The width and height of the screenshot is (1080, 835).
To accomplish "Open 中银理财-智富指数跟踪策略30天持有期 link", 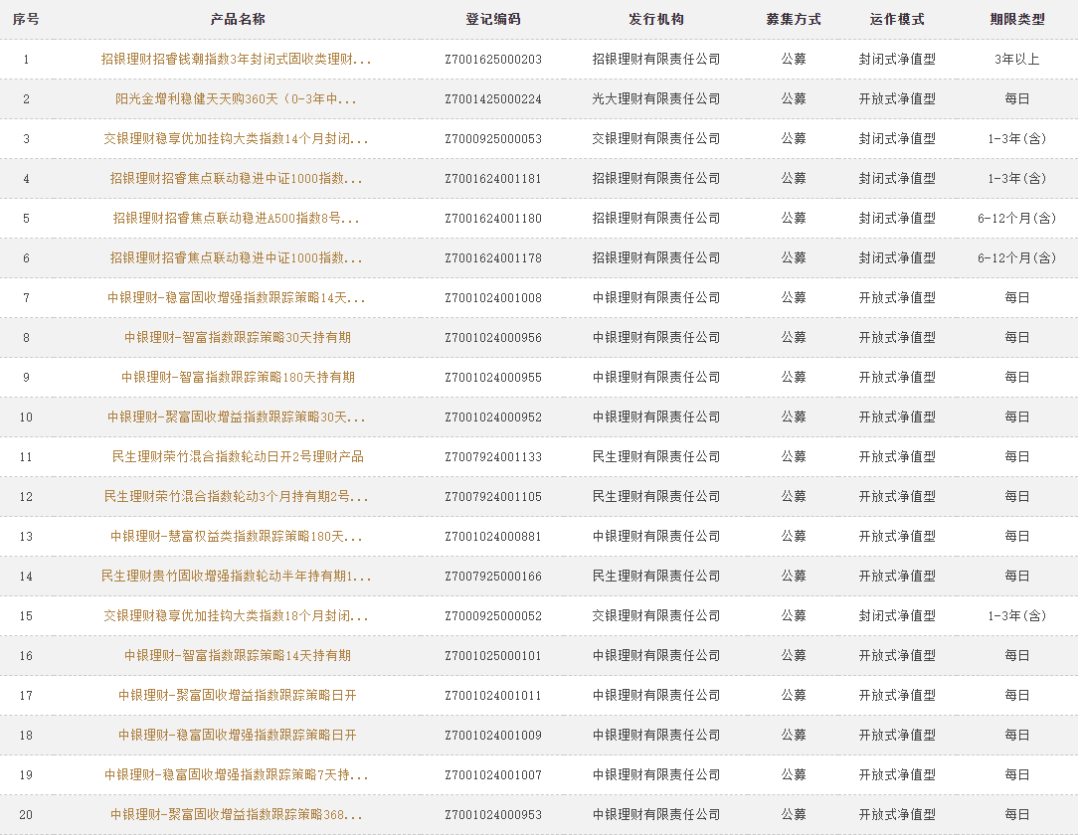I will tap(237, 337).
